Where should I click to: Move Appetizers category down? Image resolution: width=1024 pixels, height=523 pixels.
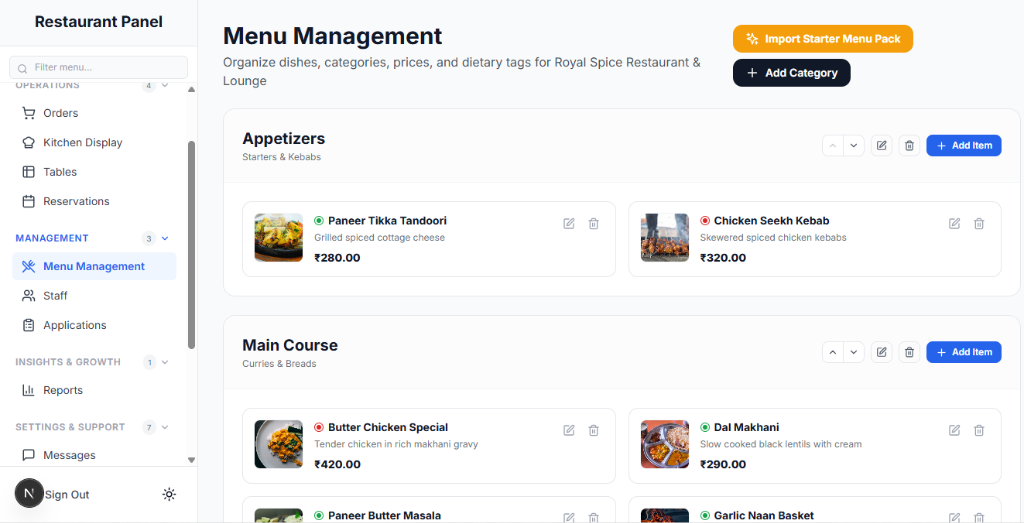click(x=854, y=146)
